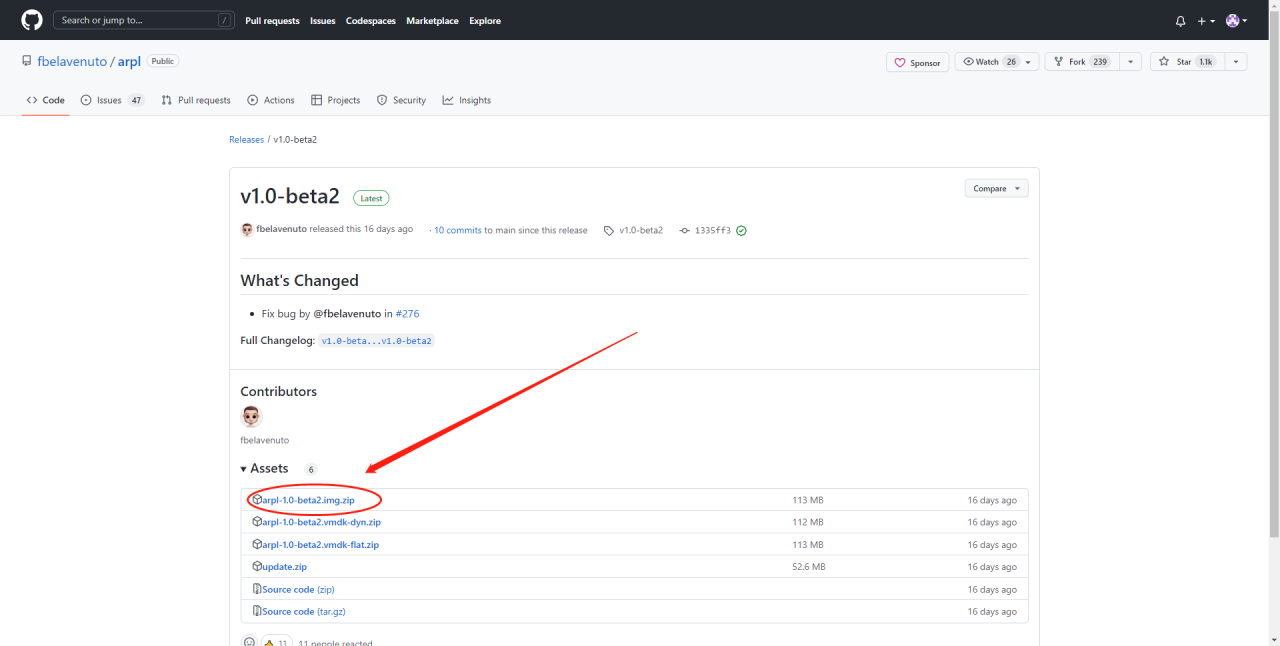Image resolution: width=1280 pixels, height=646 pixels.
Task: Click the Source code (zip) file icon
Action: pos(257,590)
